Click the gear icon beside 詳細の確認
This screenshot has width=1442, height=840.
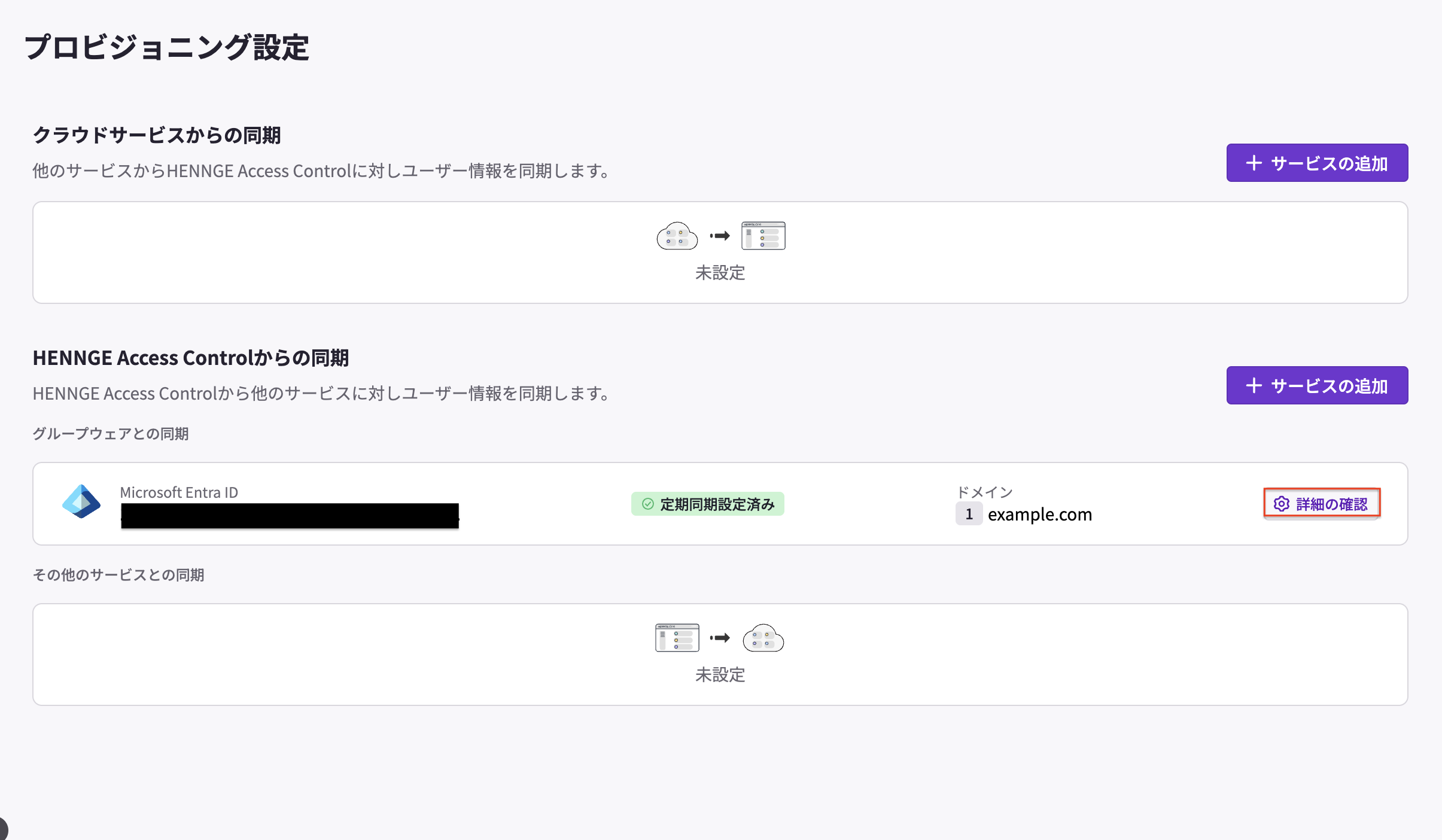tap(1281, 504)
